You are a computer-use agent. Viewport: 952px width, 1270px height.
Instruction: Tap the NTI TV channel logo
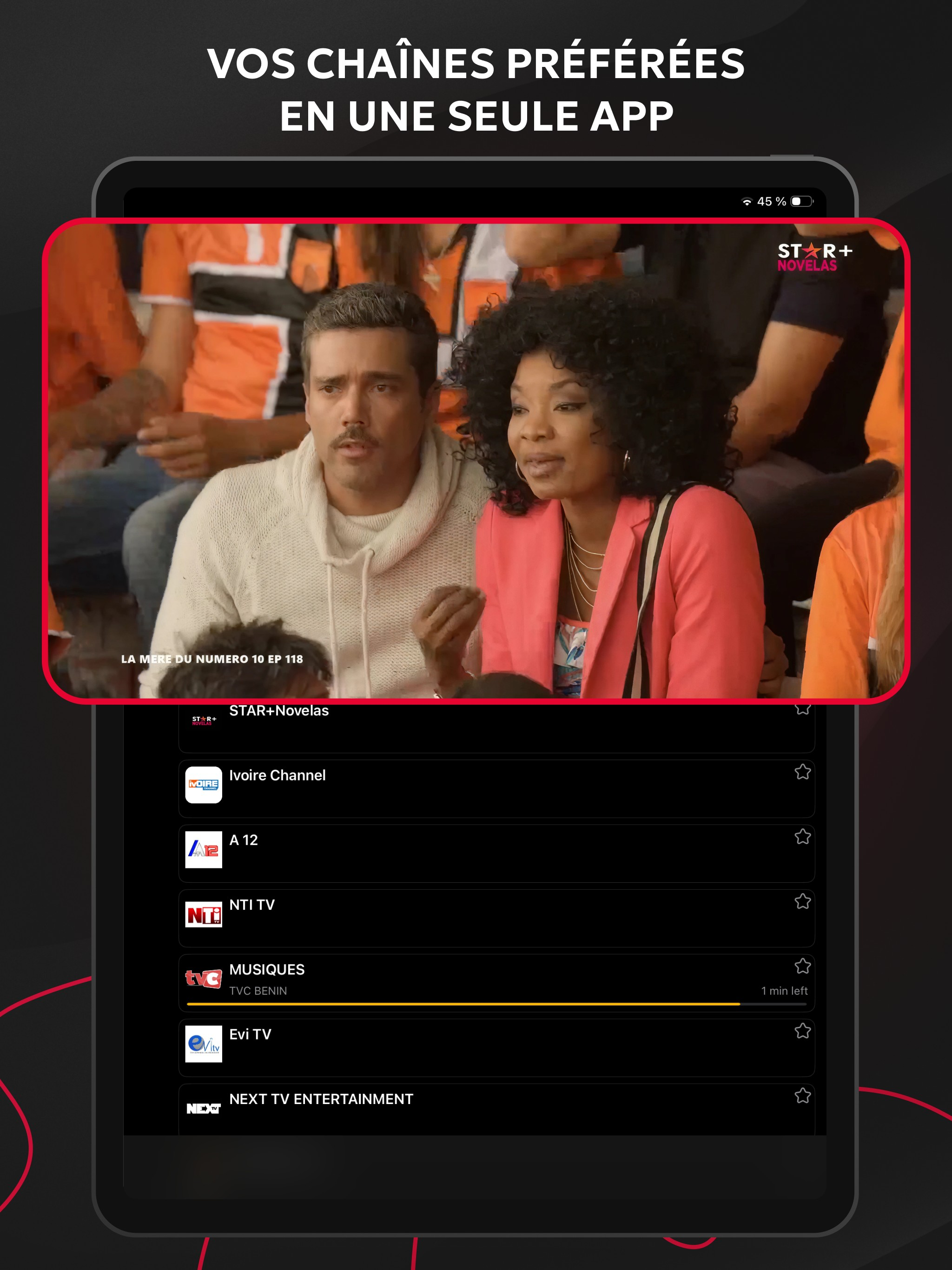click(x=204, y=914)
